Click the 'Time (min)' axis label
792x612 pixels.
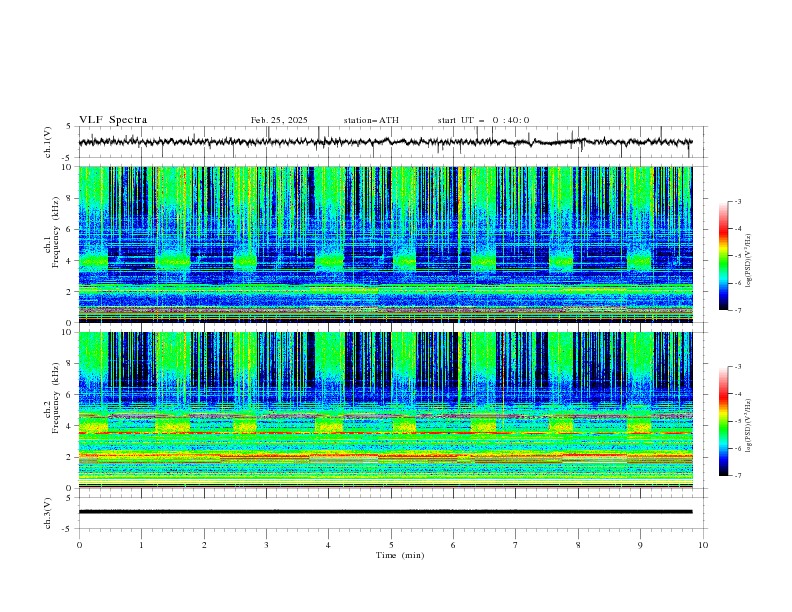(x=400, y=555)
